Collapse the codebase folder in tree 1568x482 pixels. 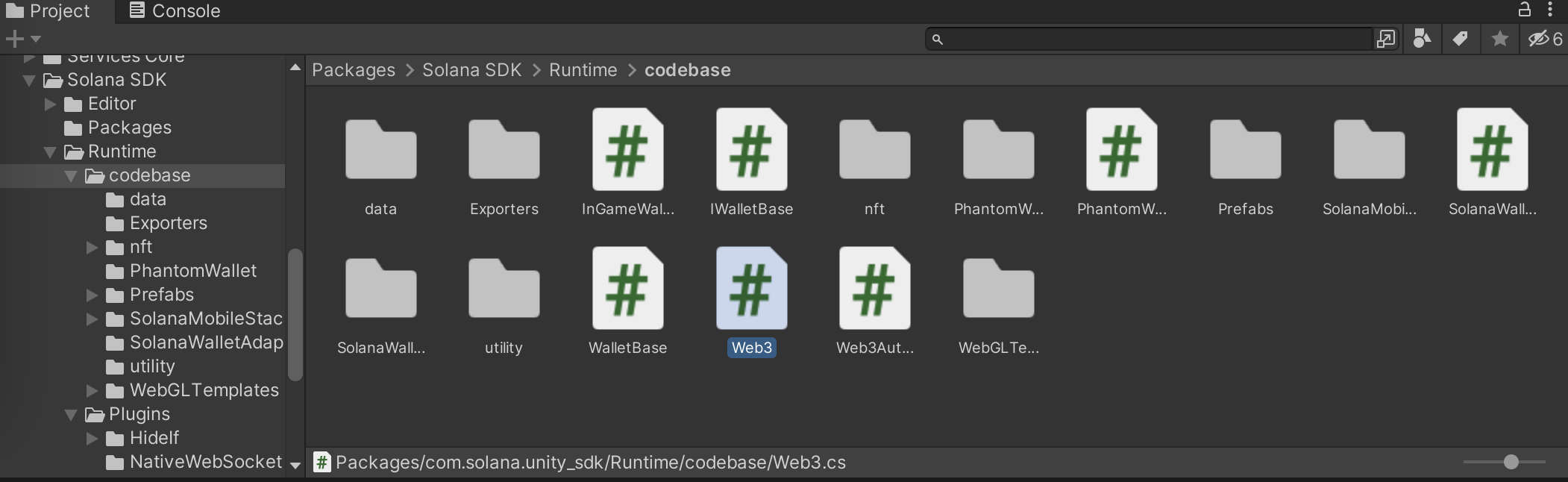(71, 176)
